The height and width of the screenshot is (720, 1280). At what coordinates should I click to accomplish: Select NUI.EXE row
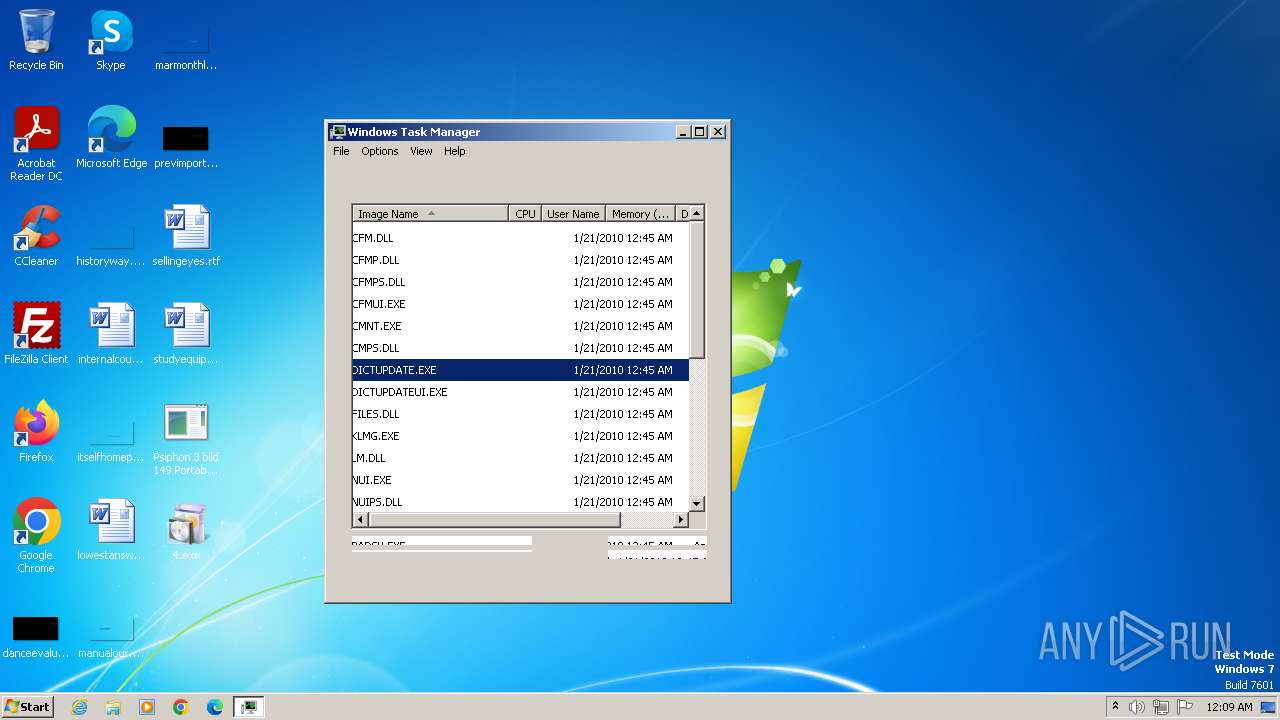tap(520, 480)
